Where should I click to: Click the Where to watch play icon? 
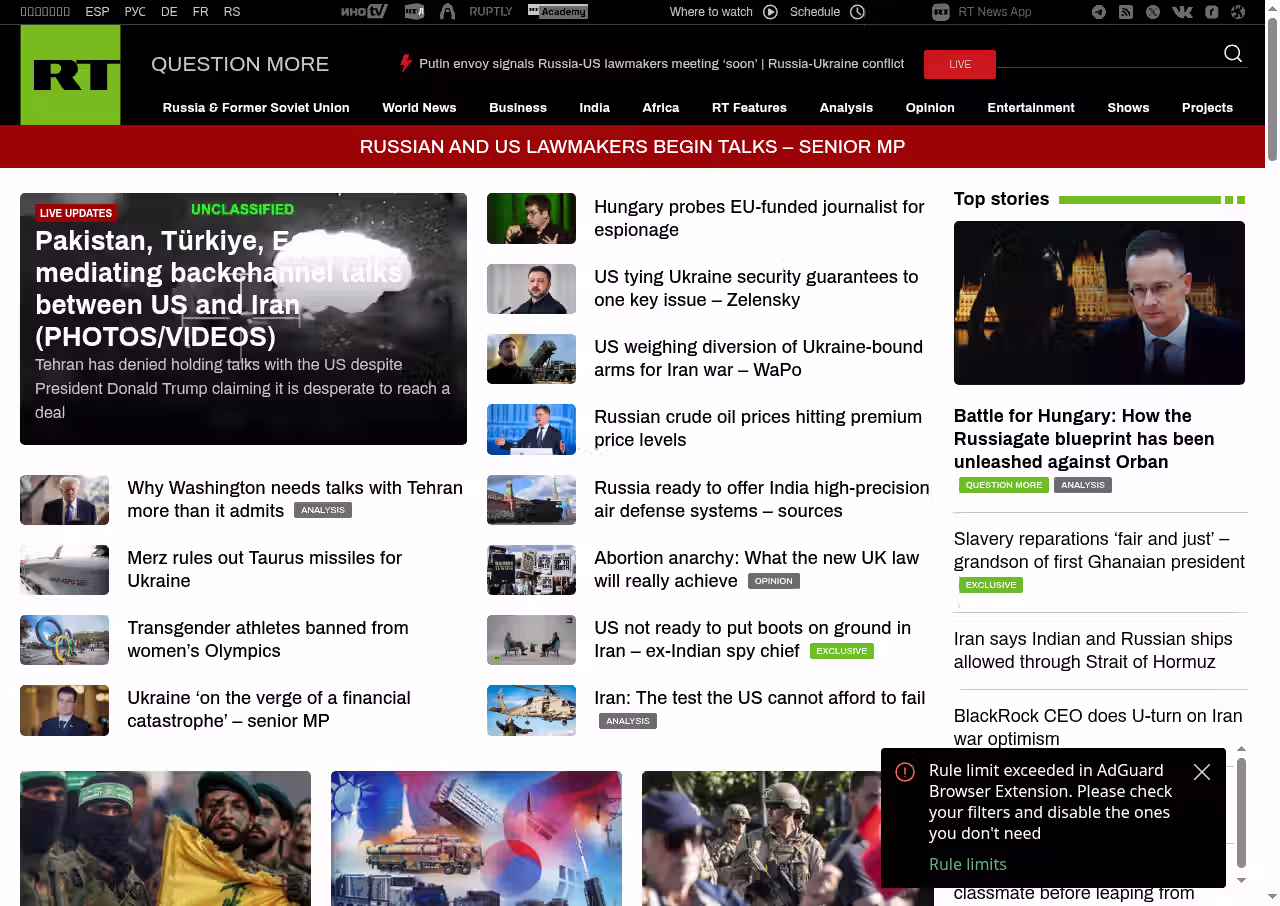coord(770,12)
